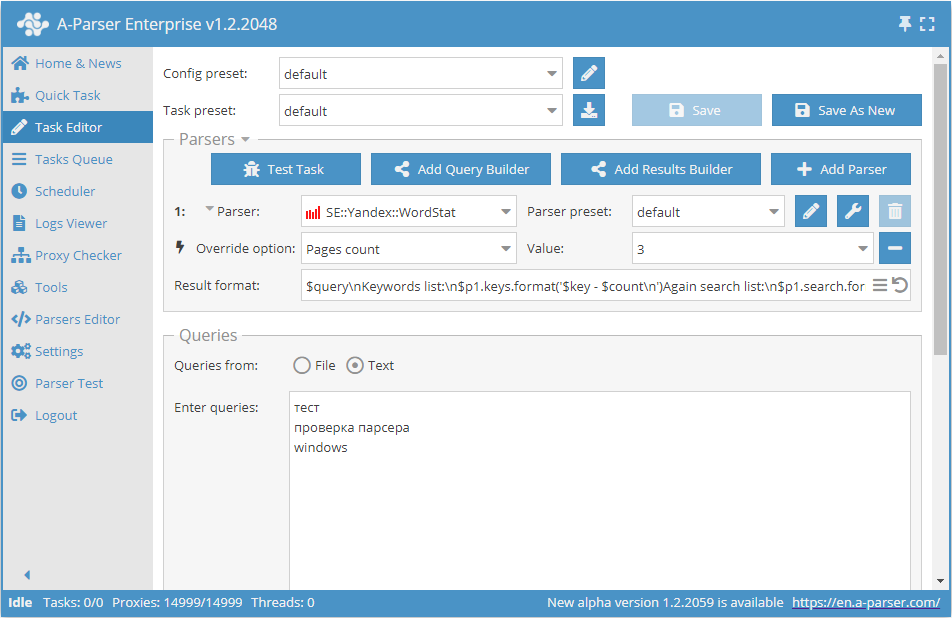Image resolution: width=952 pixels, height=618 pixels.
Task: Click in the Enter queries text area
Action: pyautogui.click(x=600, y=500)
